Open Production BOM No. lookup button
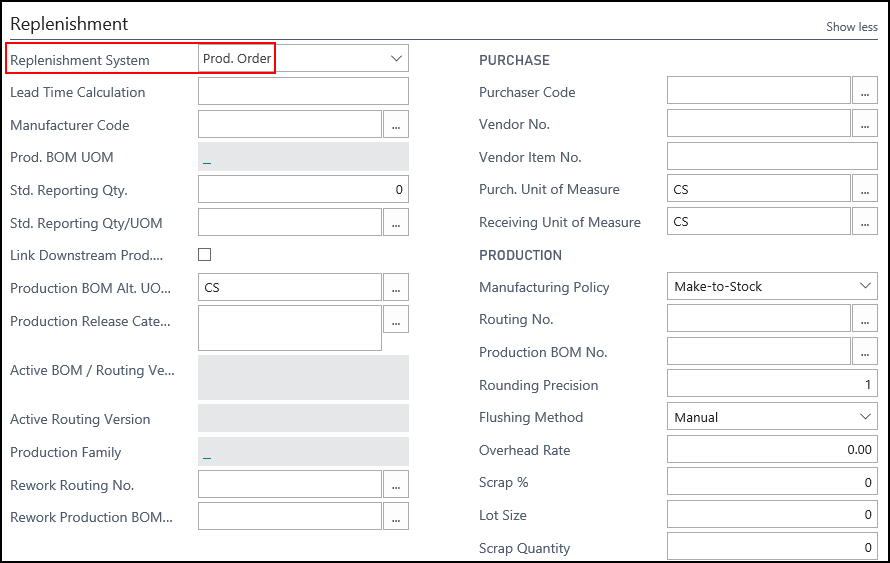This screenshot has width=890, height=563. (x=865, y=352)
